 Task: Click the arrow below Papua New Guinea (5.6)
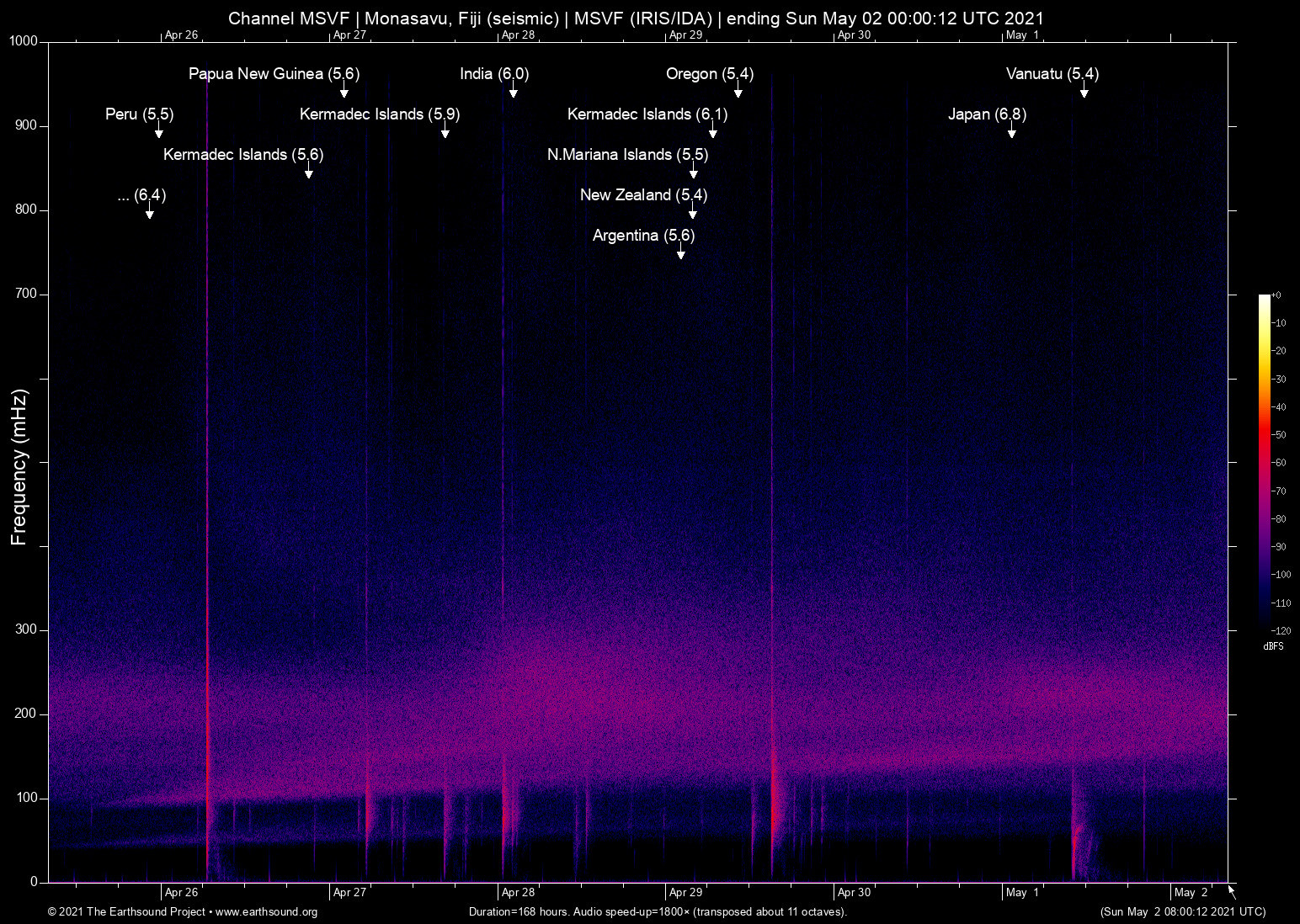[344, 92]
